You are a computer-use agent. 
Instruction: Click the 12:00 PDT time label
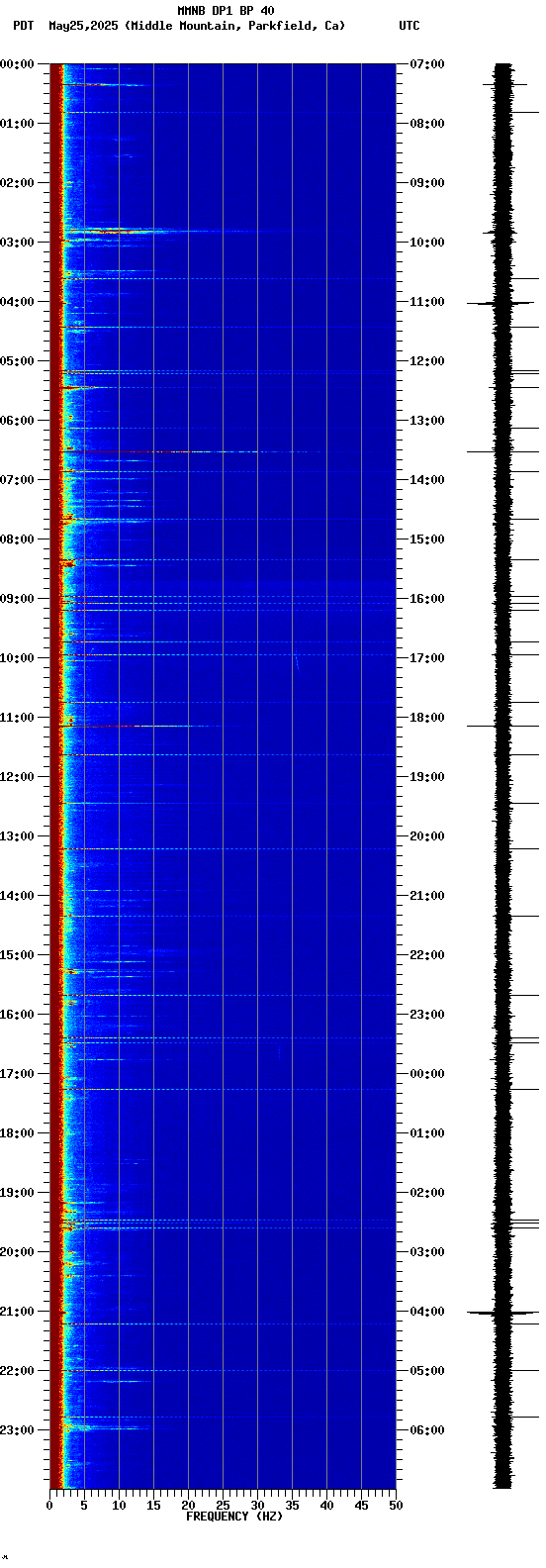[x=18, y=777]
